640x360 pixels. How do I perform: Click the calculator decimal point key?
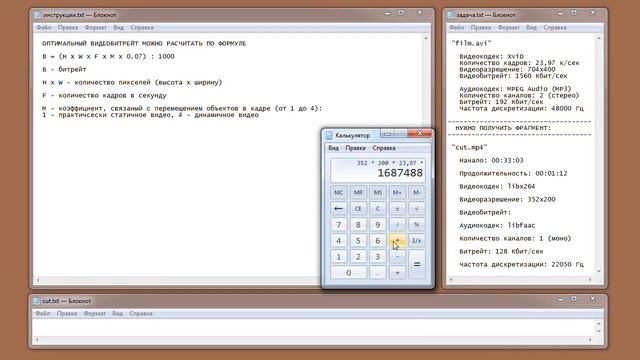(x=378, y=273)
